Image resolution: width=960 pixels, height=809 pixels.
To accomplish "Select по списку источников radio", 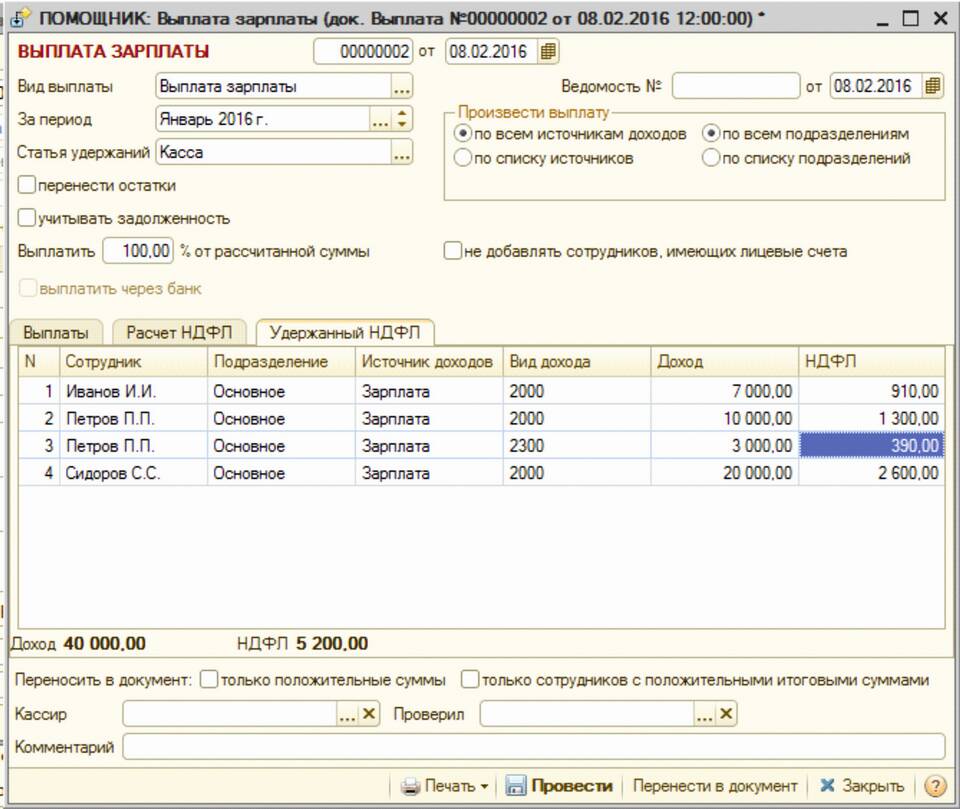I will coord(463,158).
